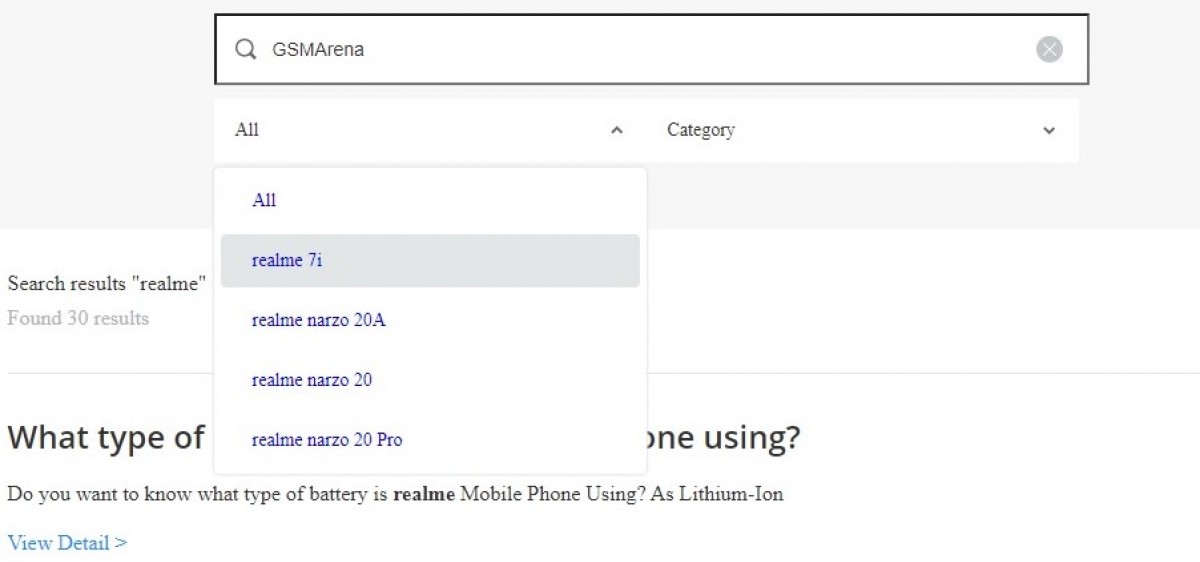Choose the realme narzo 20 entry

(x=430, y=380)
